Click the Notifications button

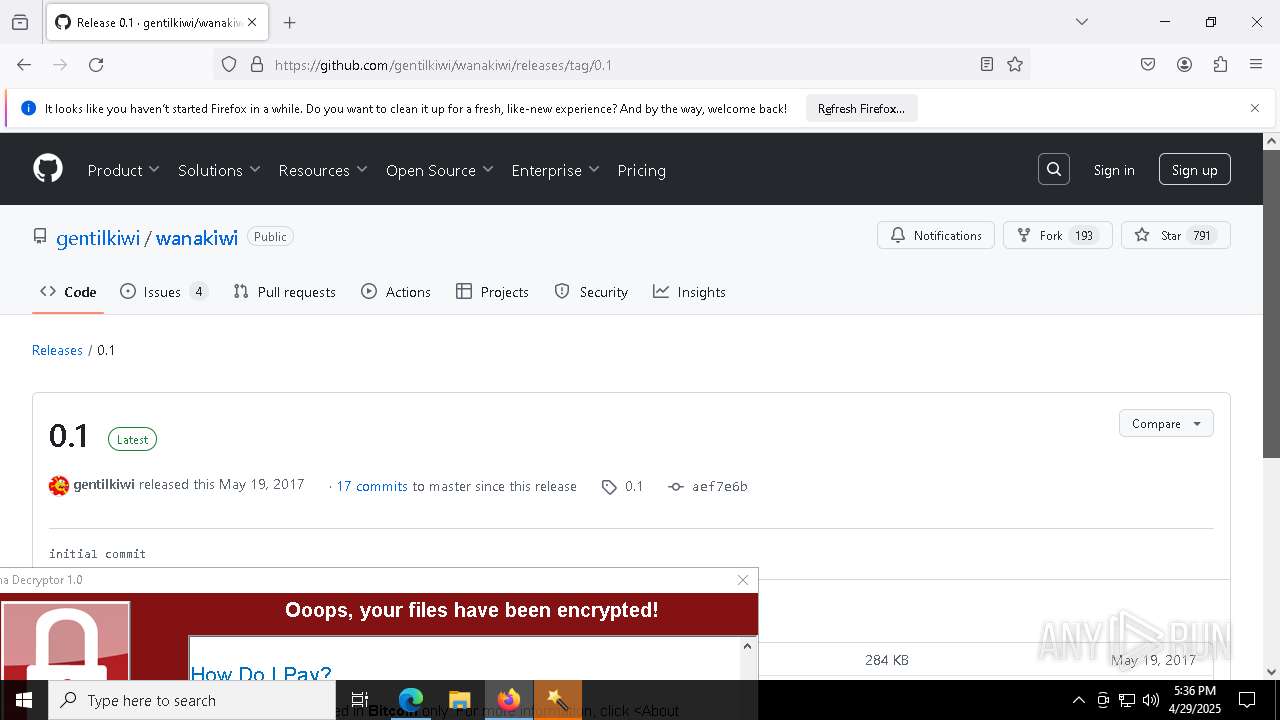936,236
